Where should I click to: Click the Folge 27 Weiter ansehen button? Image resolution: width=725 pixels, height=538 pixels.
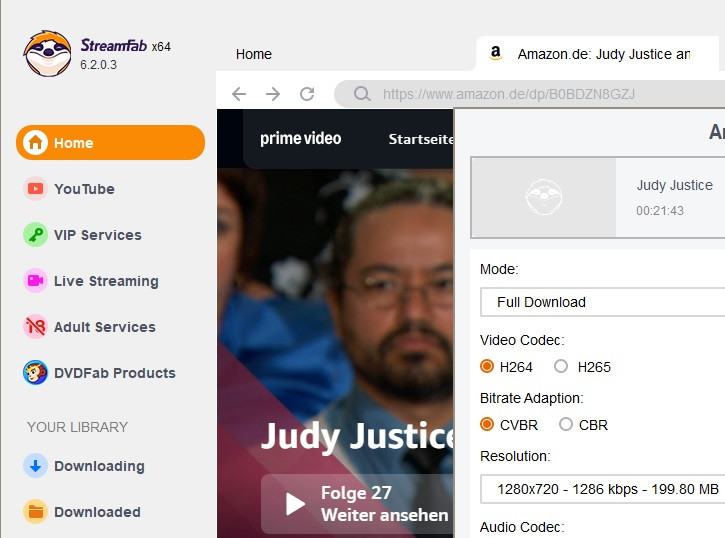tap(357, 504)
